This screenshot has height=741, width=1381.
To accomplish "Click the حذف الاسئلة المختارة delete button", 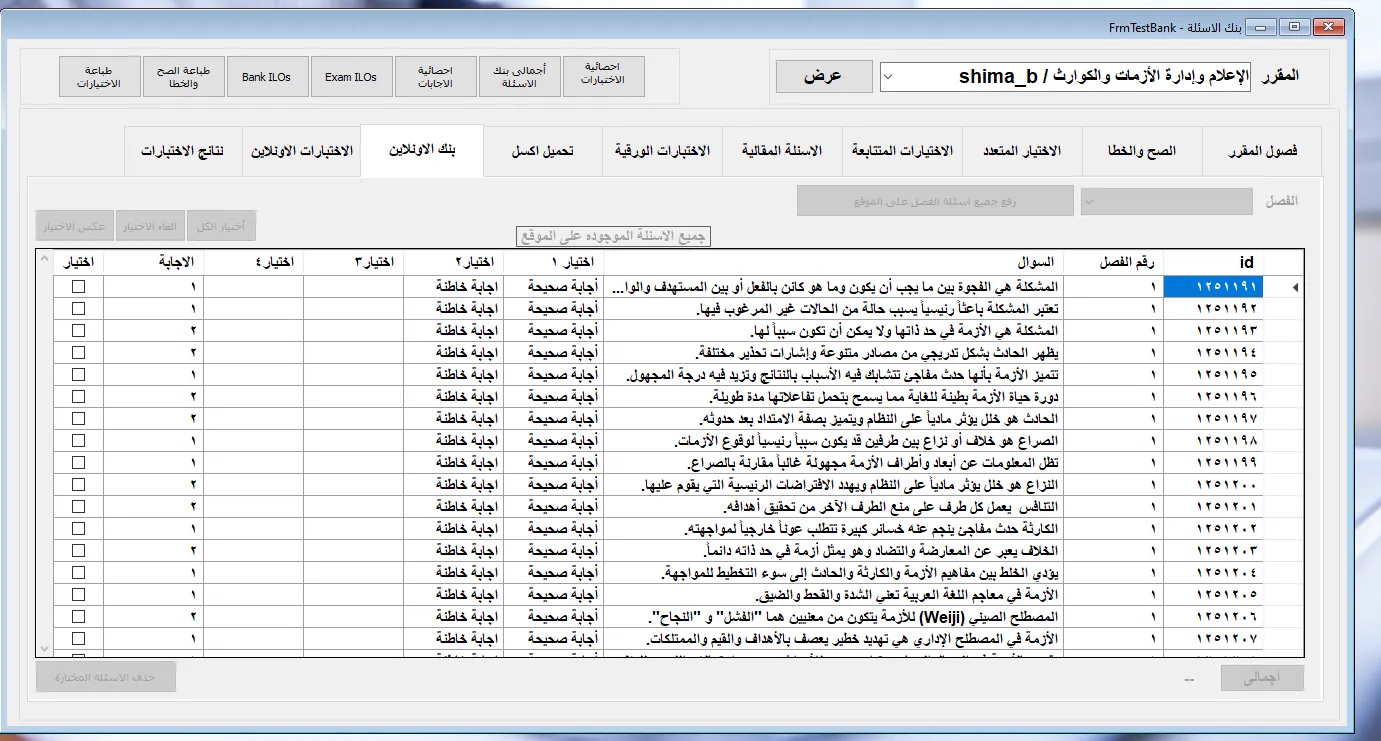I will 106,677.
